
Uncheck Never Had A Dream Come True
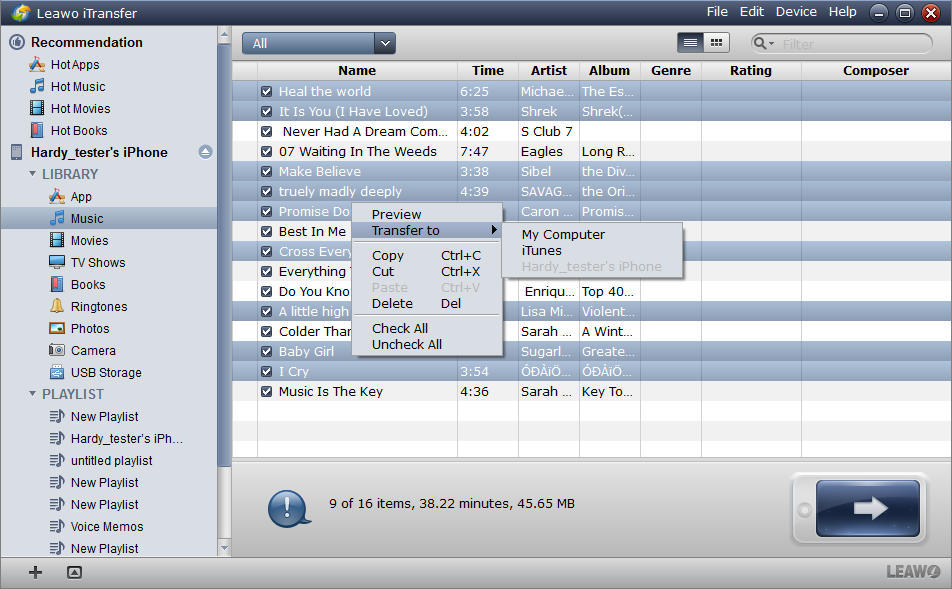point(267,132)
